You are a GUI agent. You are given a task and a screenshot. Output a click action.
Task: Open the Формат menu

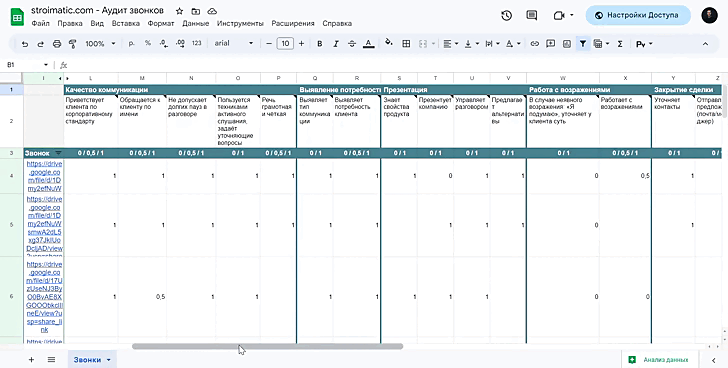point(161,23)
